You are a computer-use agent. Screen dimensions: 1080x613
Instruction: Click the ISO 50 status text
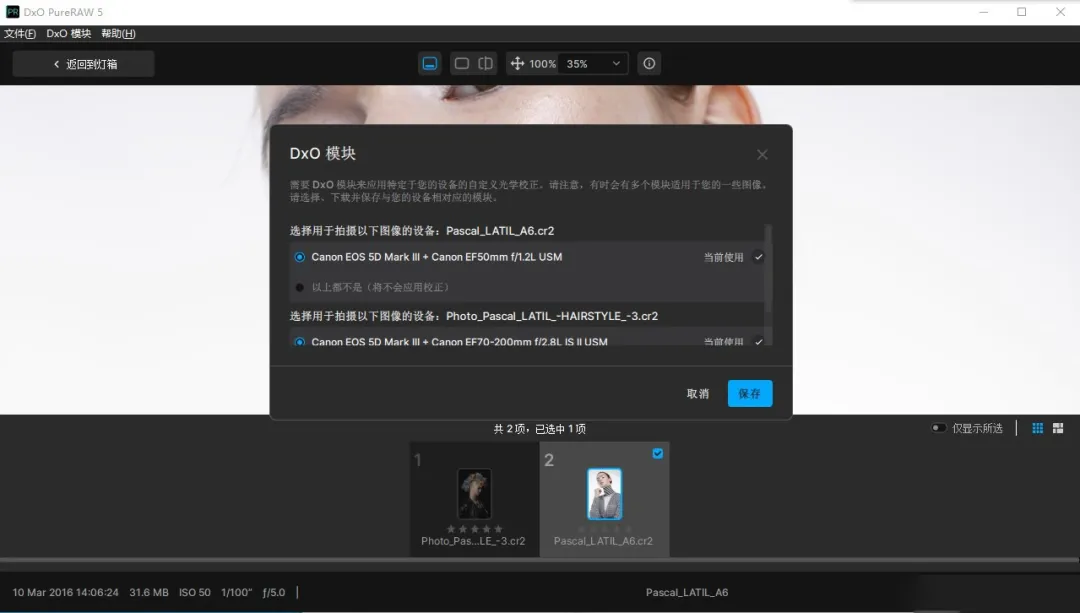(x=194, y=592)
